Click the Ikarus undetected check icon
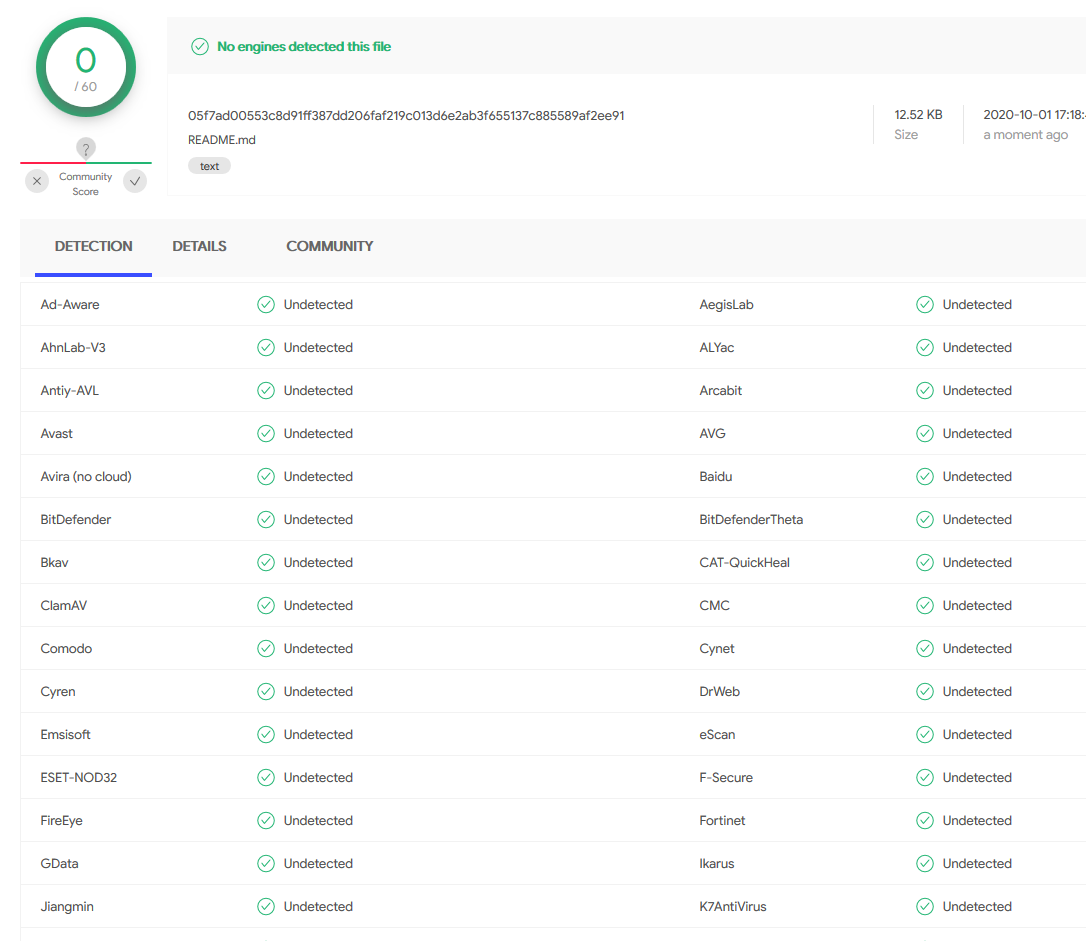Screen dimensions: 1086x941 point(925,863)
